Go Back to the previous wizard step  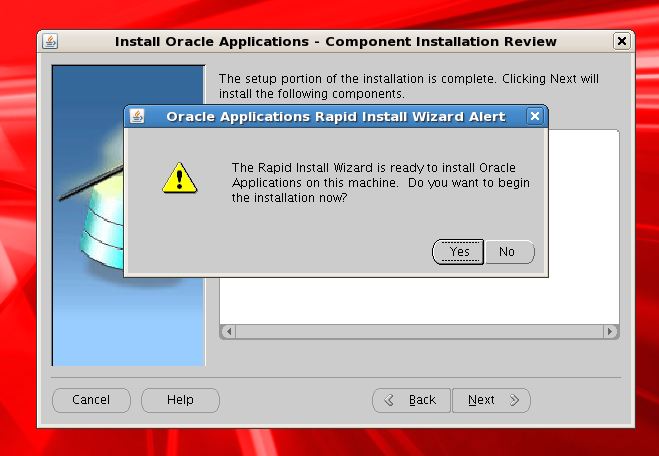click(x=411, y=400)
